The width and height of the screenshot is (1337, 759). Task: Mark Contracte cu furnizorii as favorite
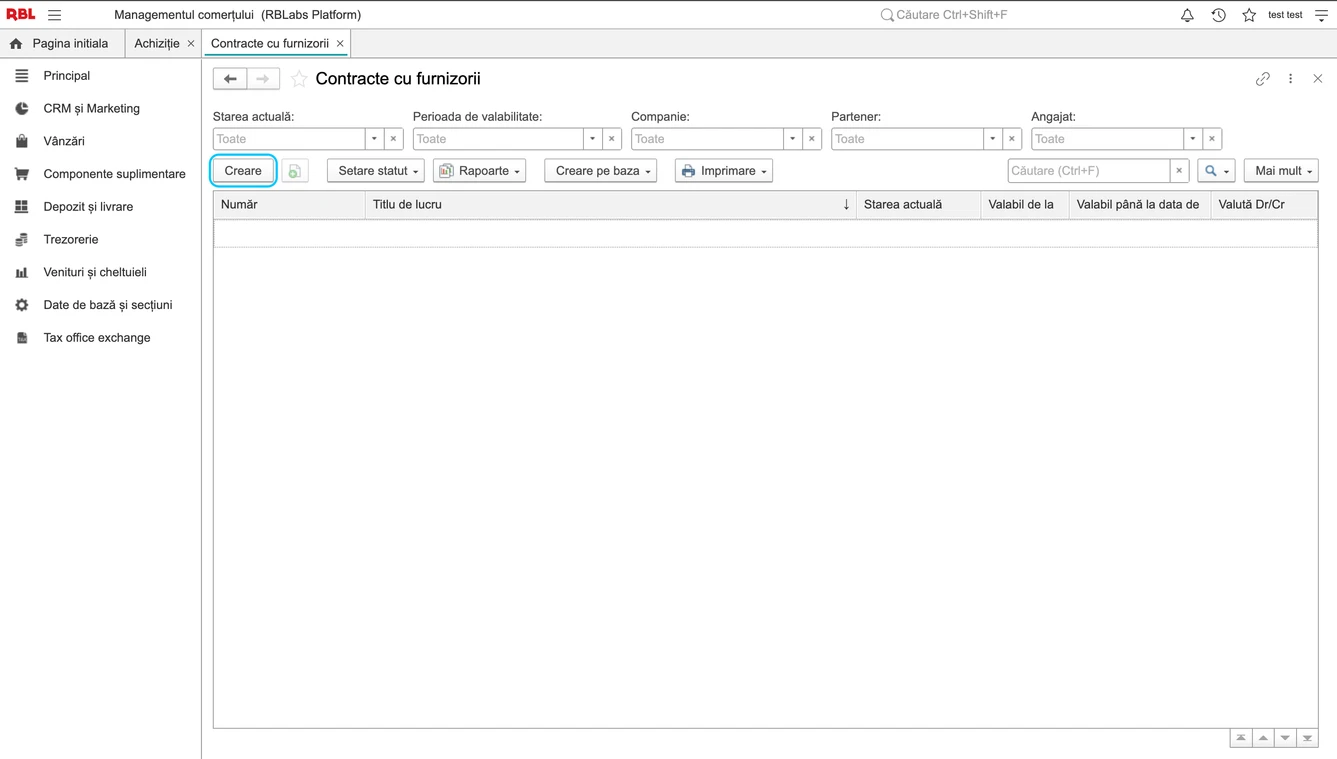coord(299,79)
